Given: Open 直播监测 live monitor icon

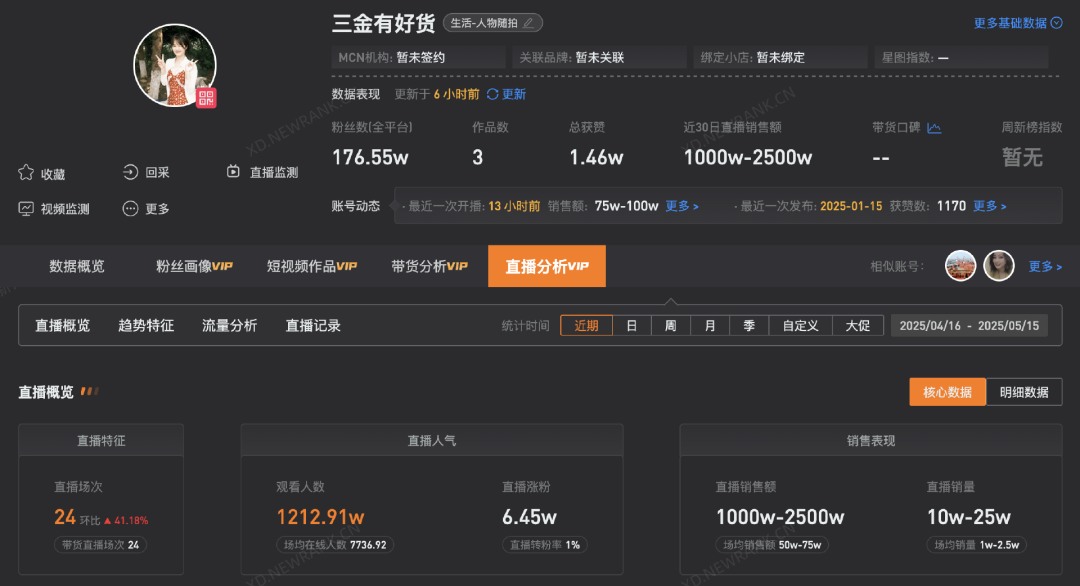Looking at the screenshot, I should coord(233,171).
